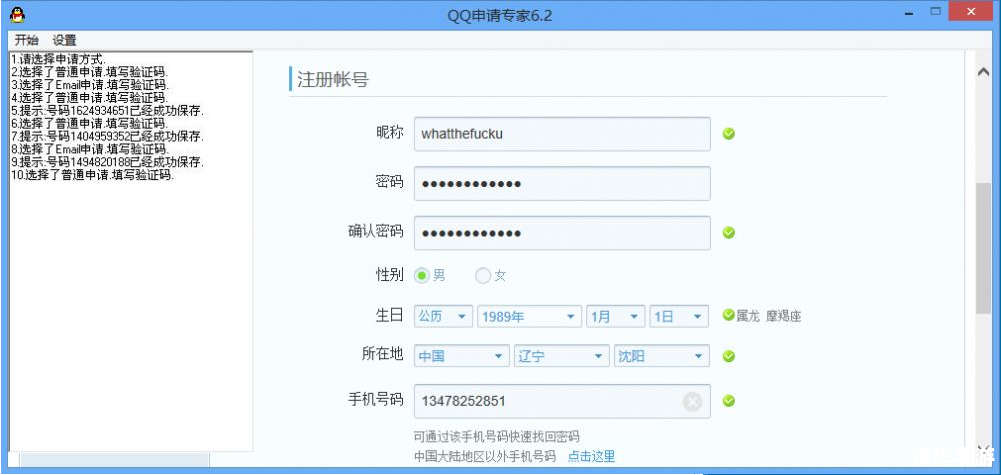Select the 男 gender radio button
1001x475 pixels.
pos(422,276)
